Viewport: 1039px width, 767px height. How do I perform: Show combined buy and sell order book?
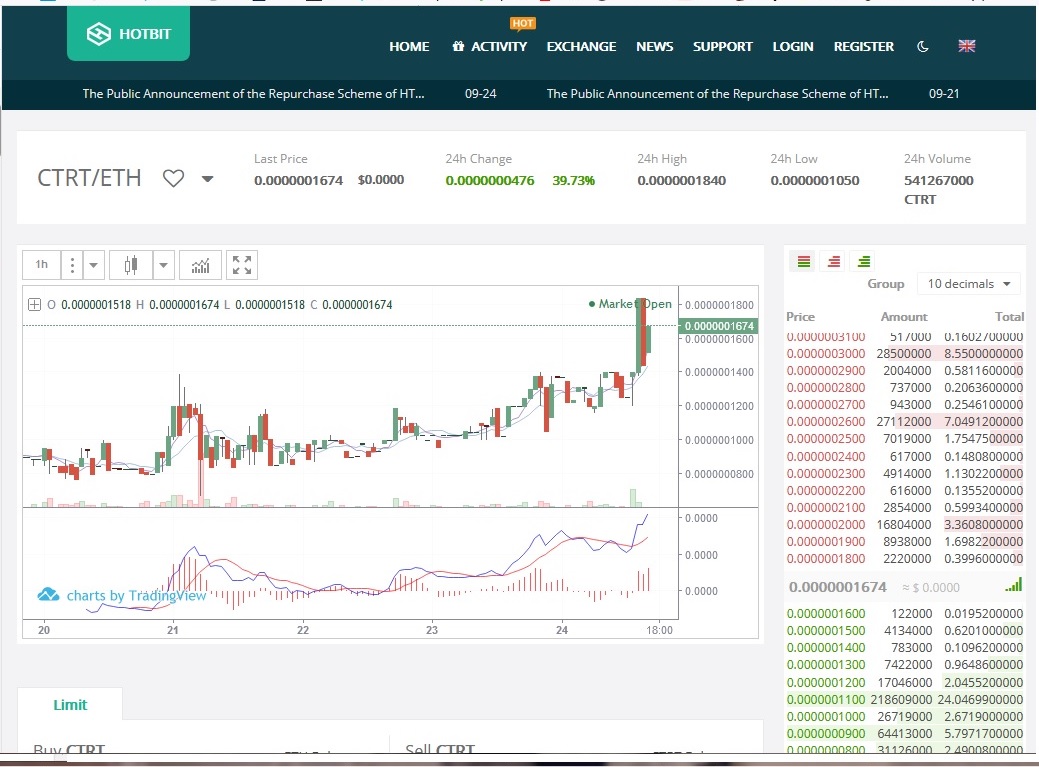click(802, 262)
